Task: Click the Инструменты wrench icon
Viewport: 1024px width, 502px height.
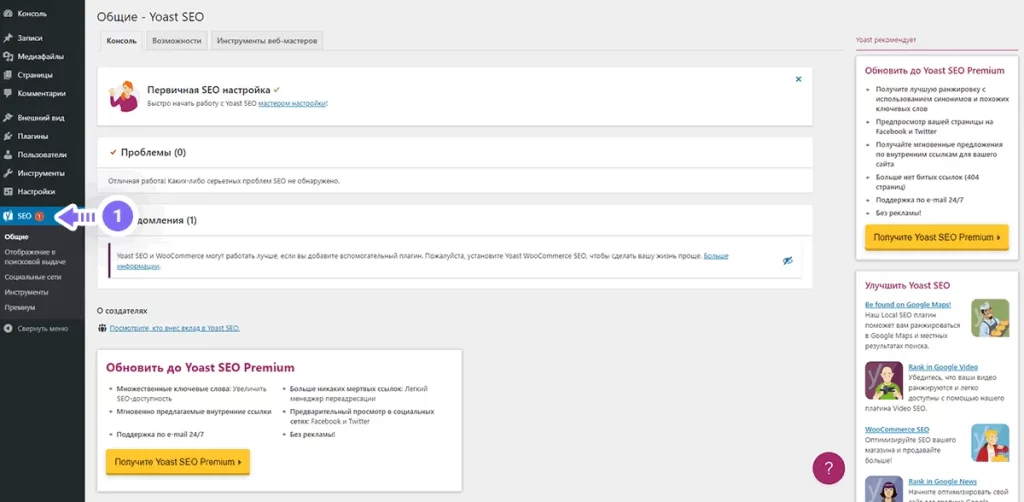Action: (8, 173)
